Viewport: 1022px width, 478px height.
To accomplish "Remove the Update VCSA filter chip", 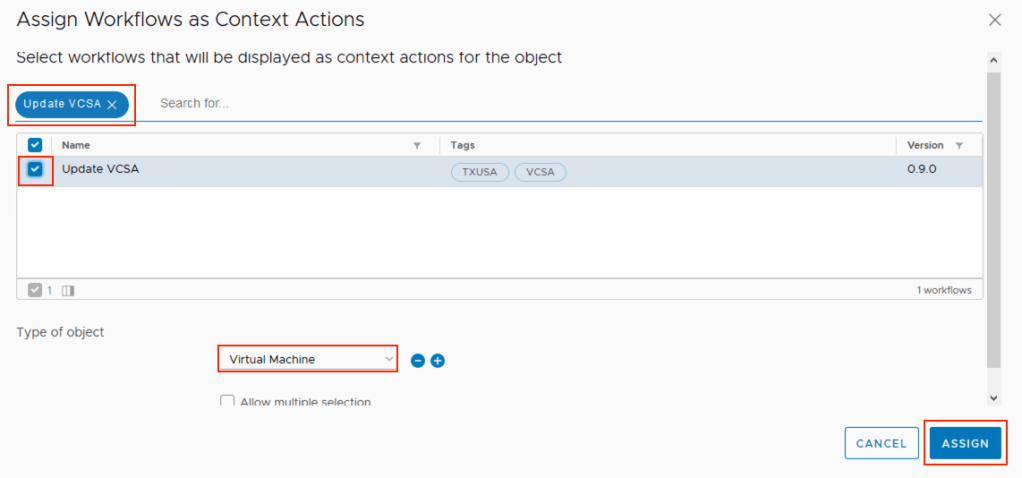I will 112,104.
